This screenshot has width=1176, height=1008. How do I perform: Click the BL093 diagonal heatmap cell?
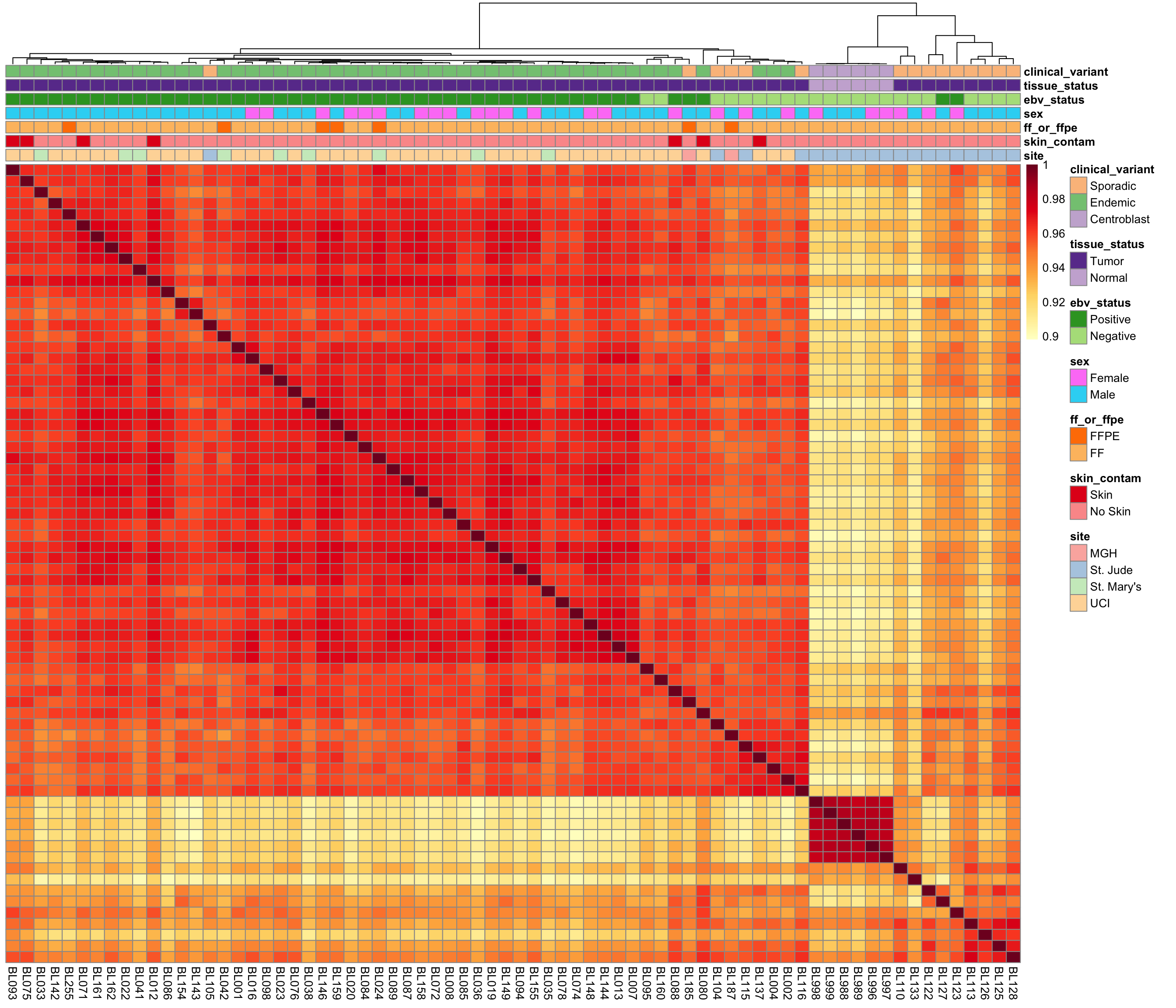(13, 170)
